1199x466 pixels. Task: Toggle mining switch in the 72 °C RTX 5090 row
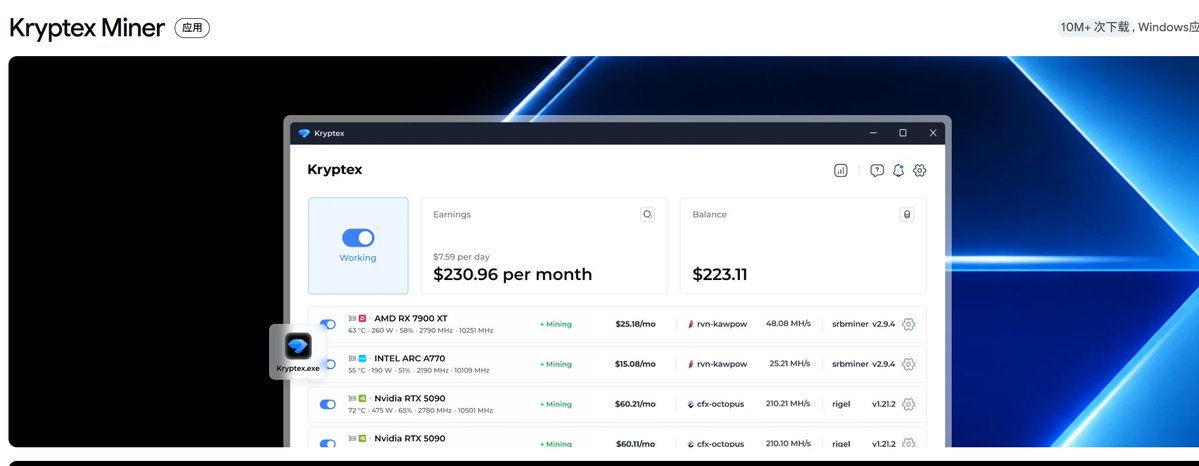pyautogui.click(x=328, y=404)
